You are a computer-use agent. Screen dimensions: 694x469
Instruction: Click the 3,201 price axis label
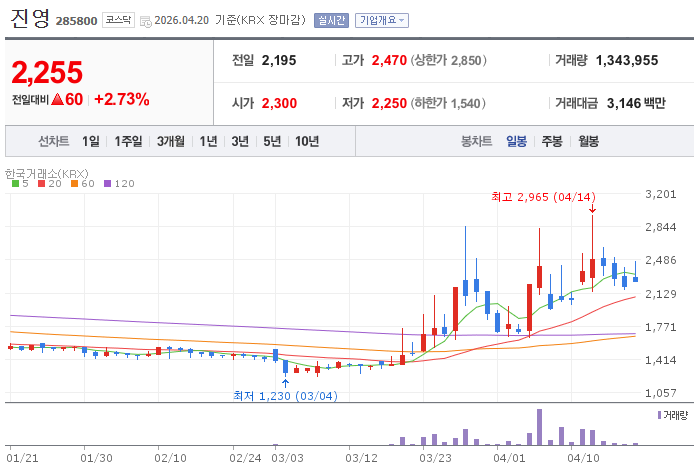point(661,194)
